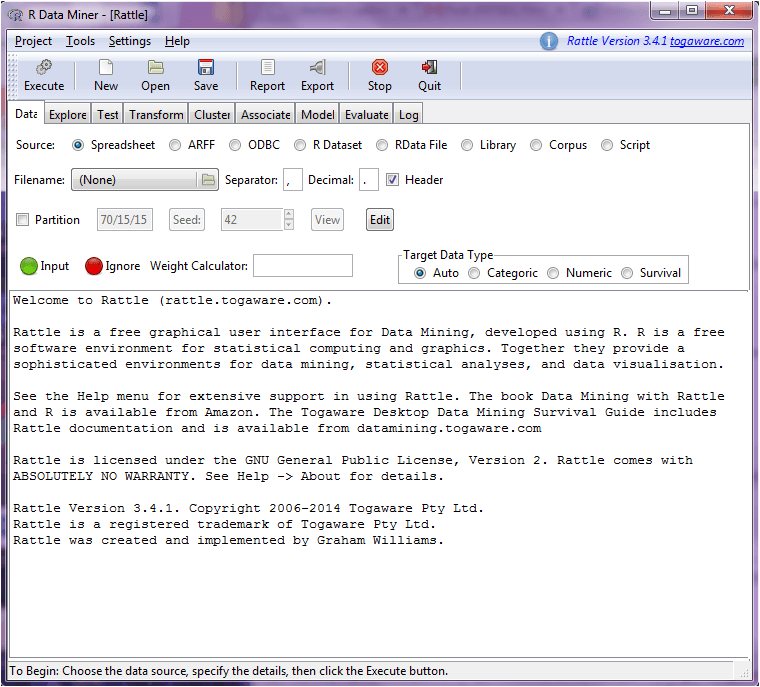
Task: Open the Filename file chooser dropdown
Action: (x=144, y=180)
